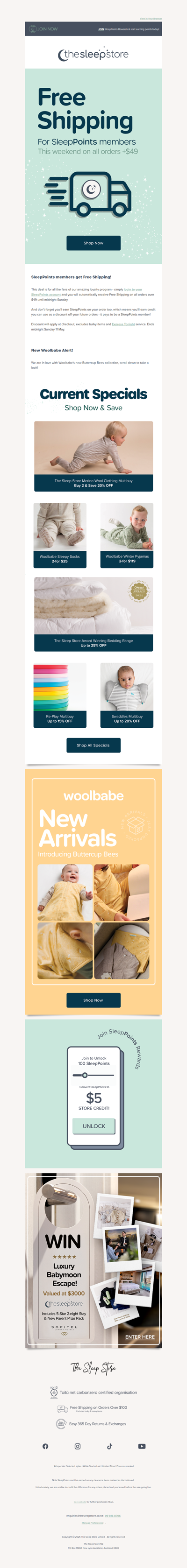Click the Sleep Store logo header
Screen dimensions: 187x1568
point(93,54)
